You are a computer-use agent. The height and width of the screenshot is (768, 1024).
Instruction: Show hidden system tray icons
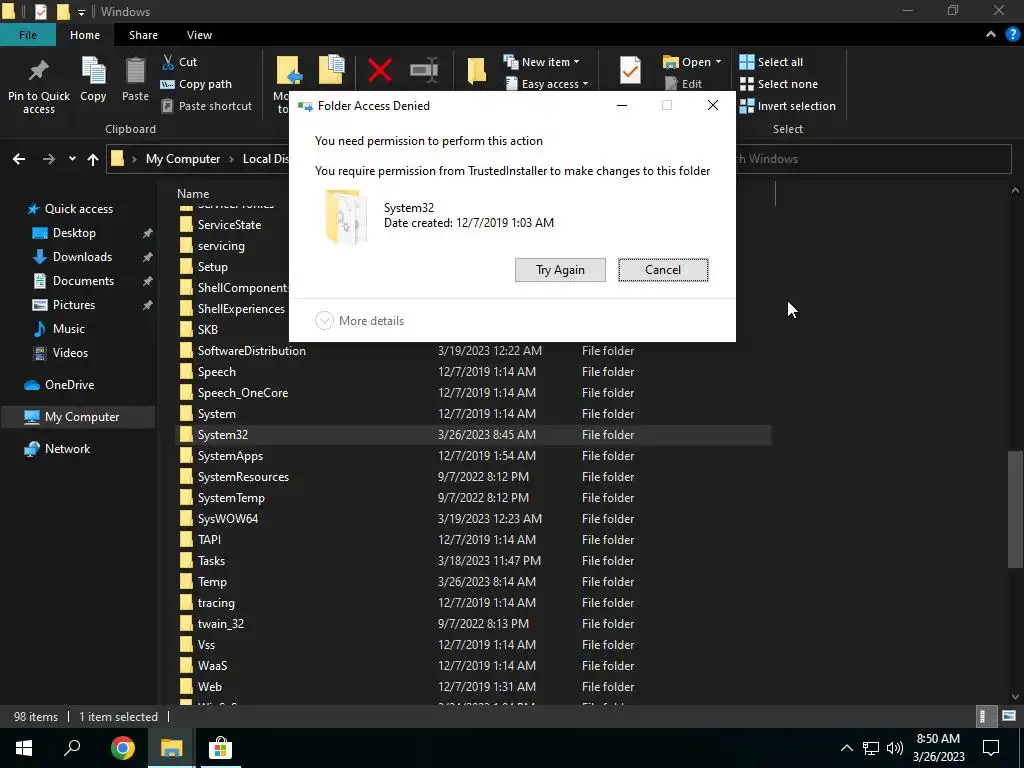(x=846, y=748)
